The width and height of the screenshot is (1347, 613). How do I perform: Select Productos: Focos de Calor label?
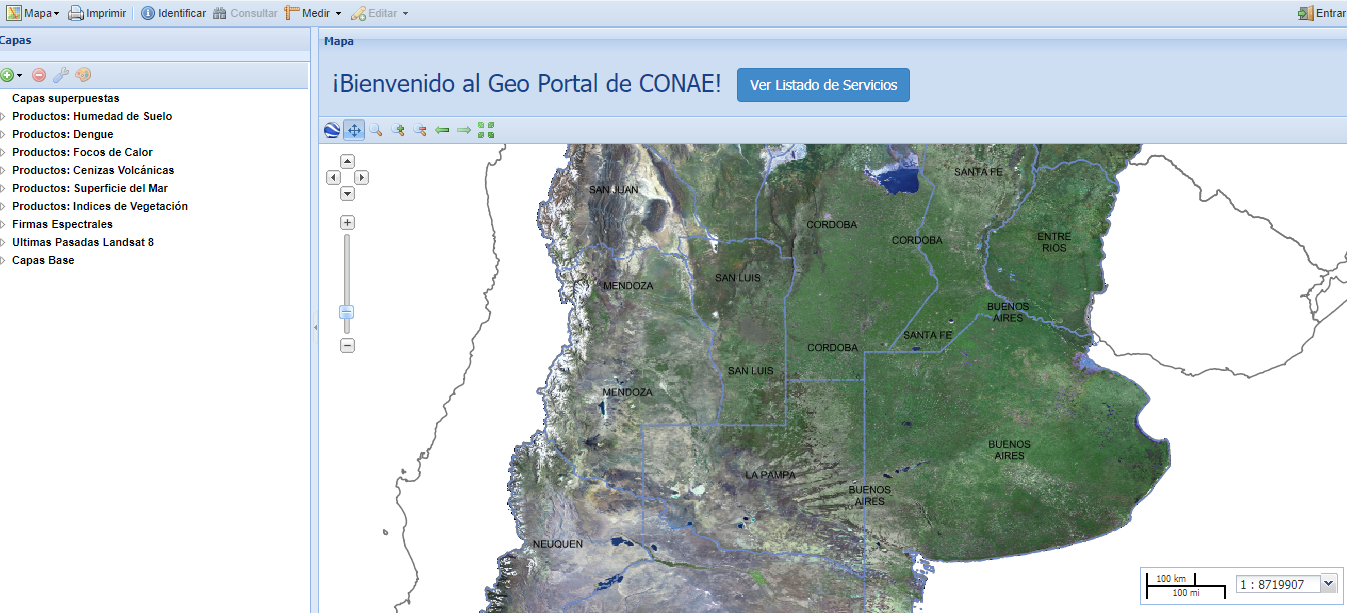[82, 152]
